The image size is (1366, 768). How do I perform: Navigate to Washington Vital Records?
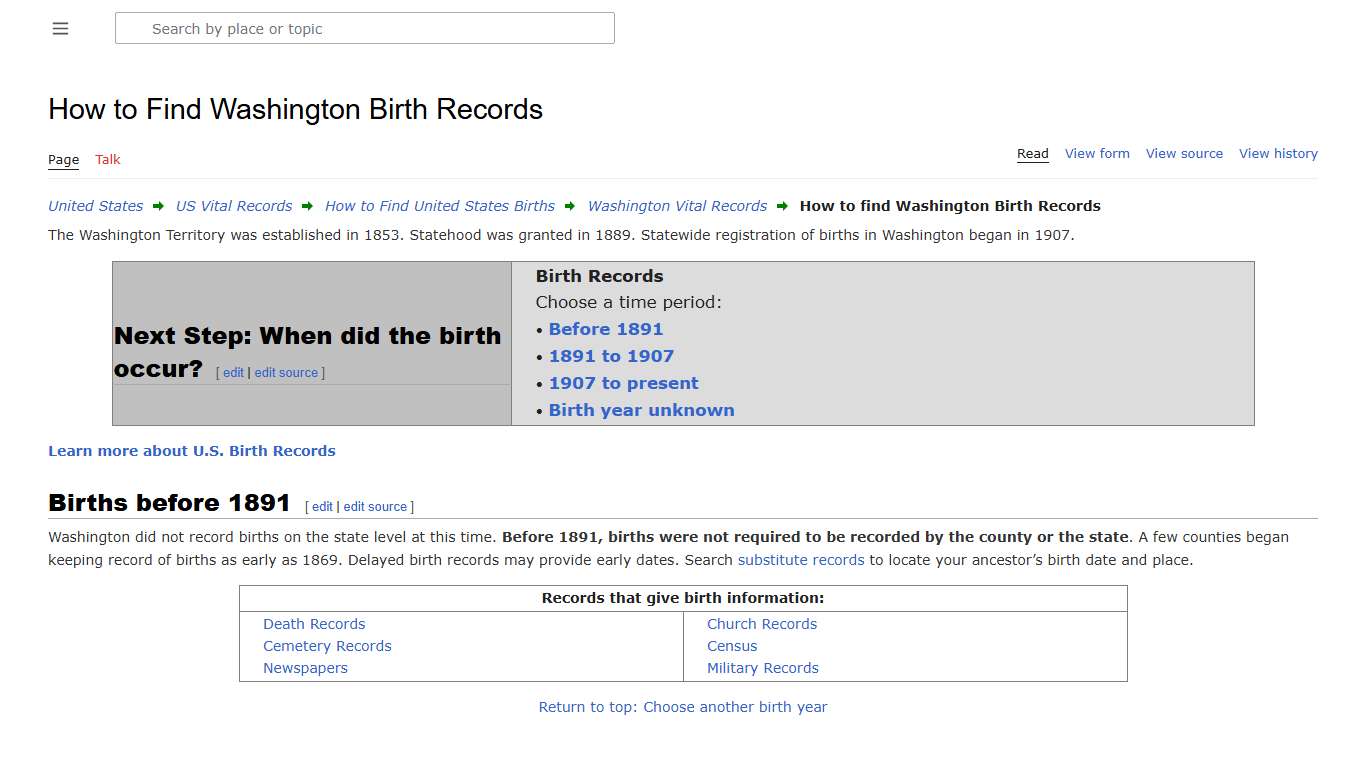pyautogui.click(x=677, y=205)
